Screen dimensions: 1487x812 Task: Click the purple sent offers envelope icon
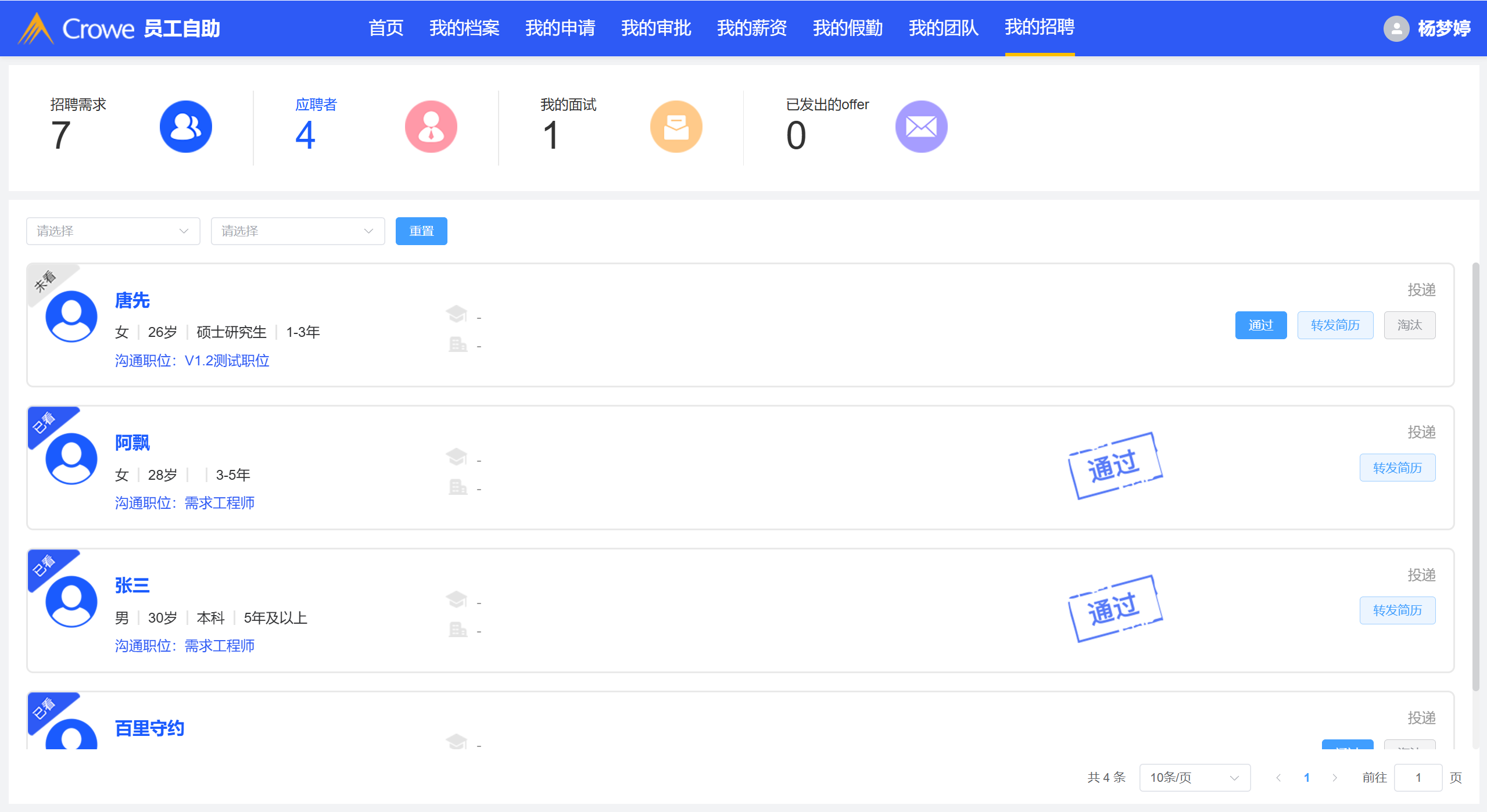921,127
